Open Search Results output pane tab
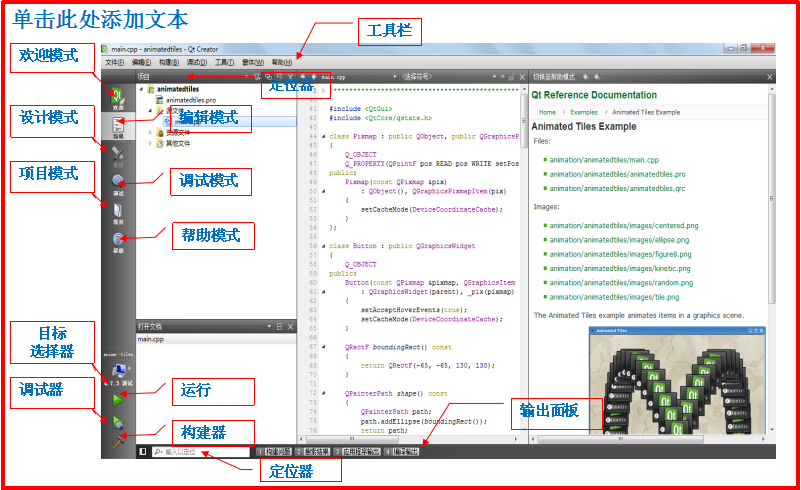Screen dimensions: 801x490 coord(313,452)
